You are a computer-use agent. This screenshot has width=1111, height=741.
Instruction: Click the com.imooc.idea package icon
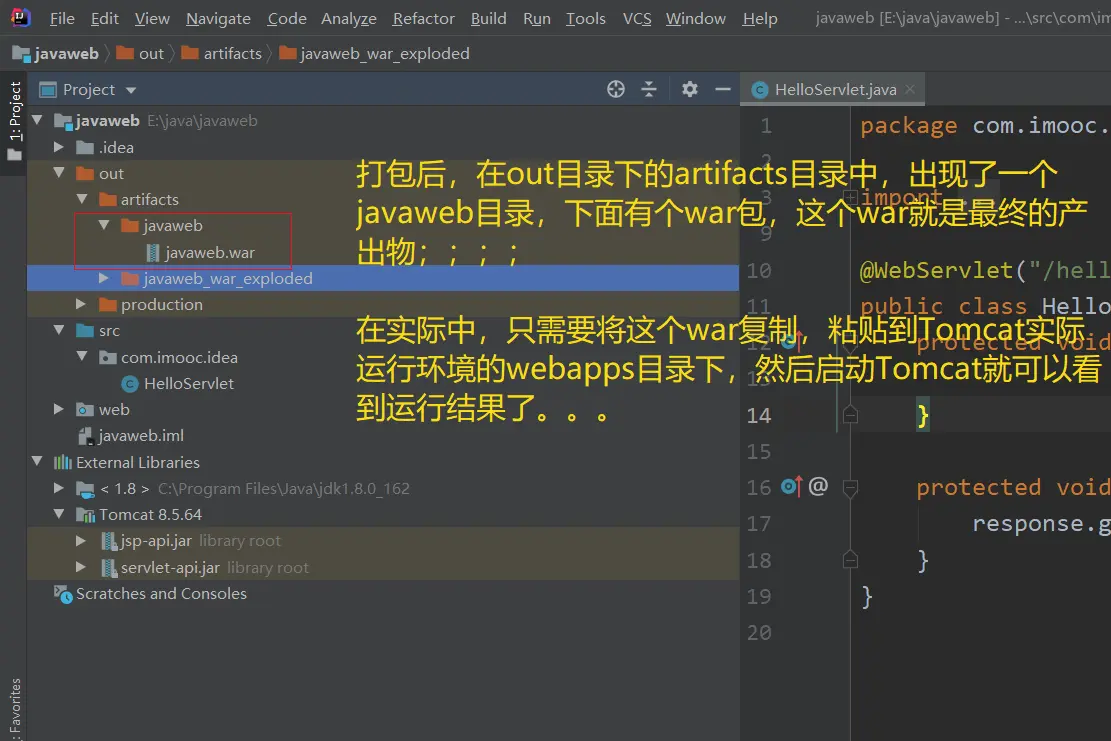(x=108, y=358)
